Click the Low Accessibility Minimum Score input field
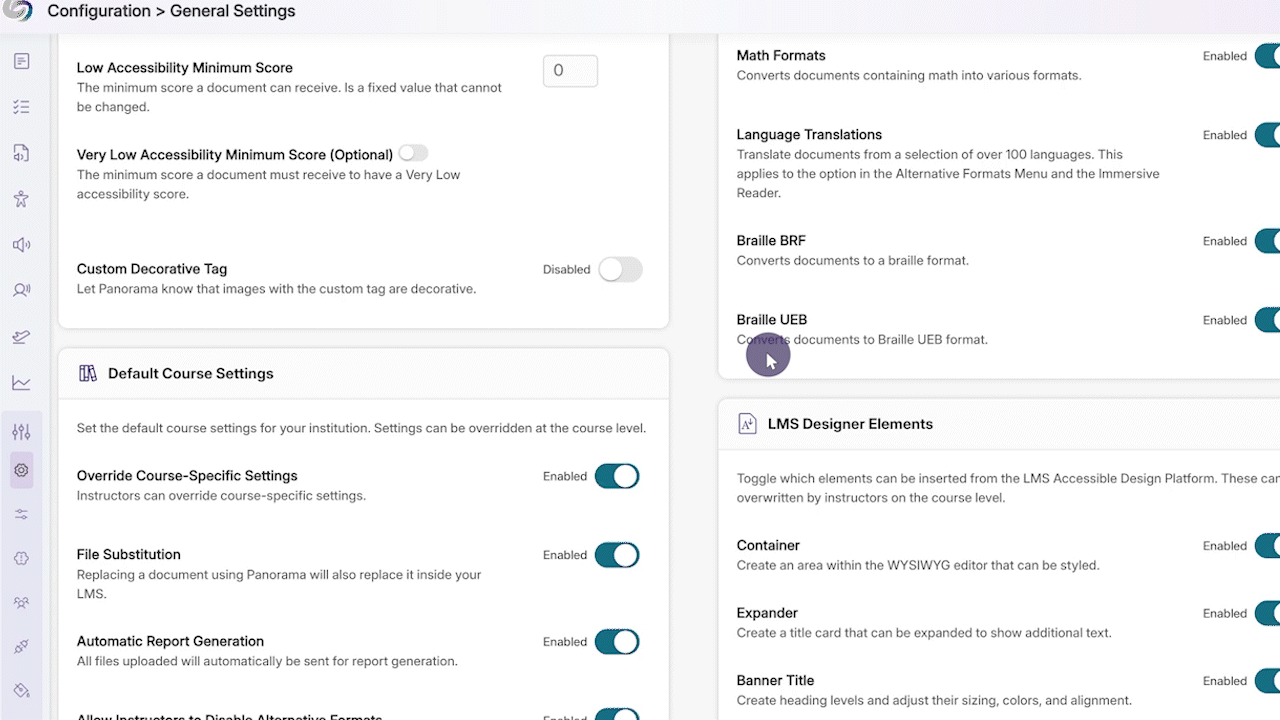 [x=570, y=71]
